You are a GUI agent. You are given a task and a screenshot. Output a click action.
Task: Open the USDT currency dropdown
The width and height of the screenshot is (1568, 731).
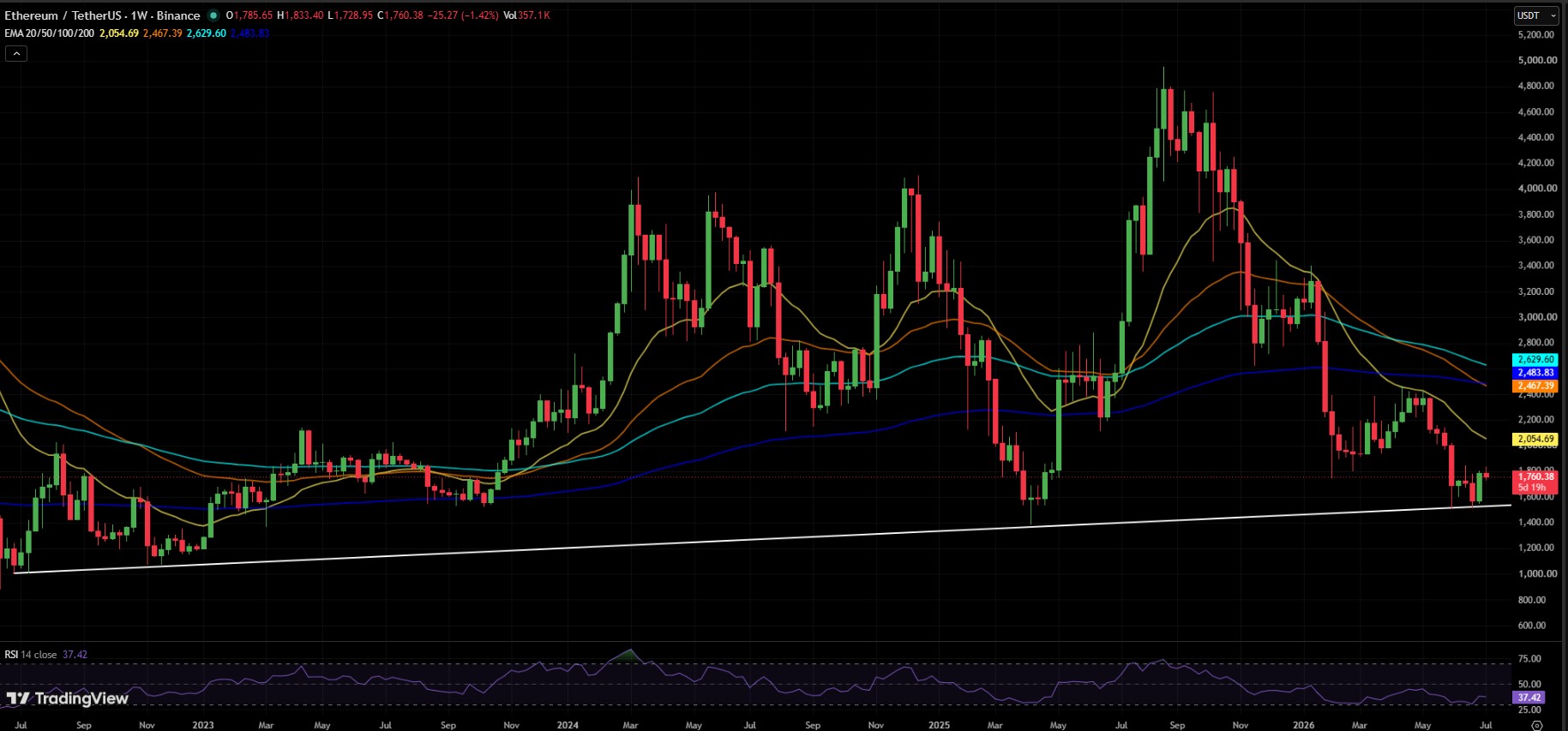pyautogui.click(x=1535, y=15)
